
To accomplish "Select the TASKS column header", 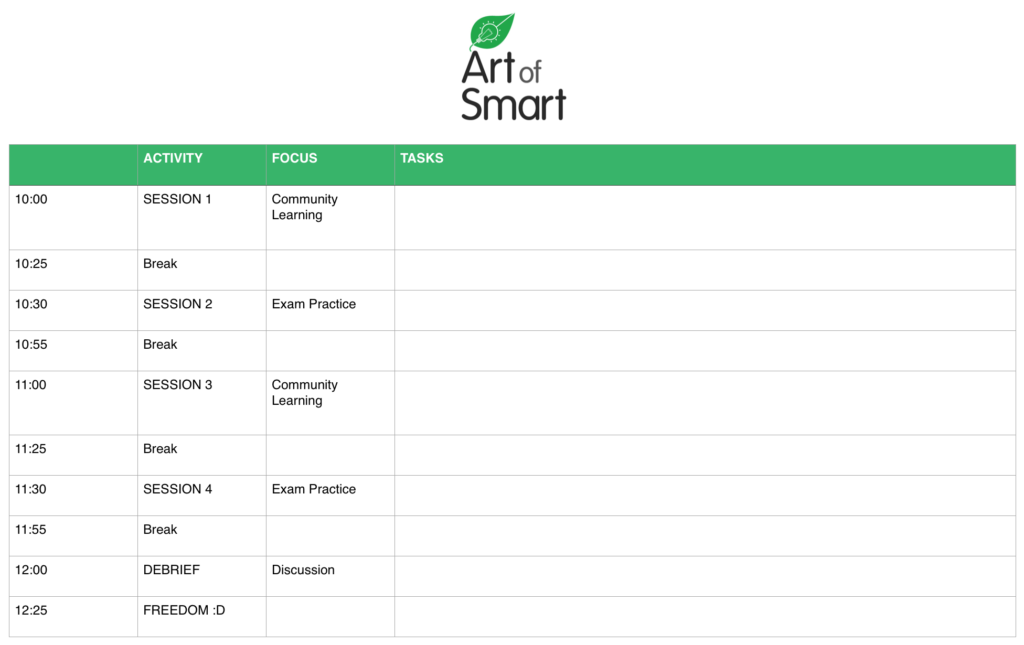I will click(x=422, y=158).
